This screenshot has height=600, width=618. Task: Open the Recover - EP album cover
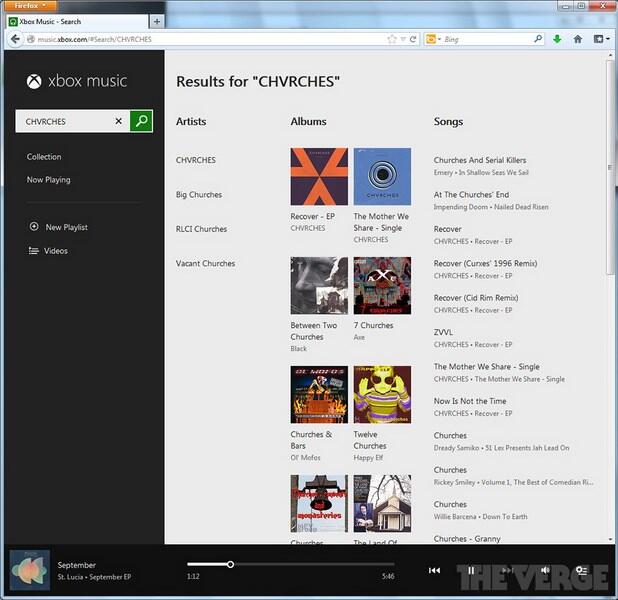319,177
